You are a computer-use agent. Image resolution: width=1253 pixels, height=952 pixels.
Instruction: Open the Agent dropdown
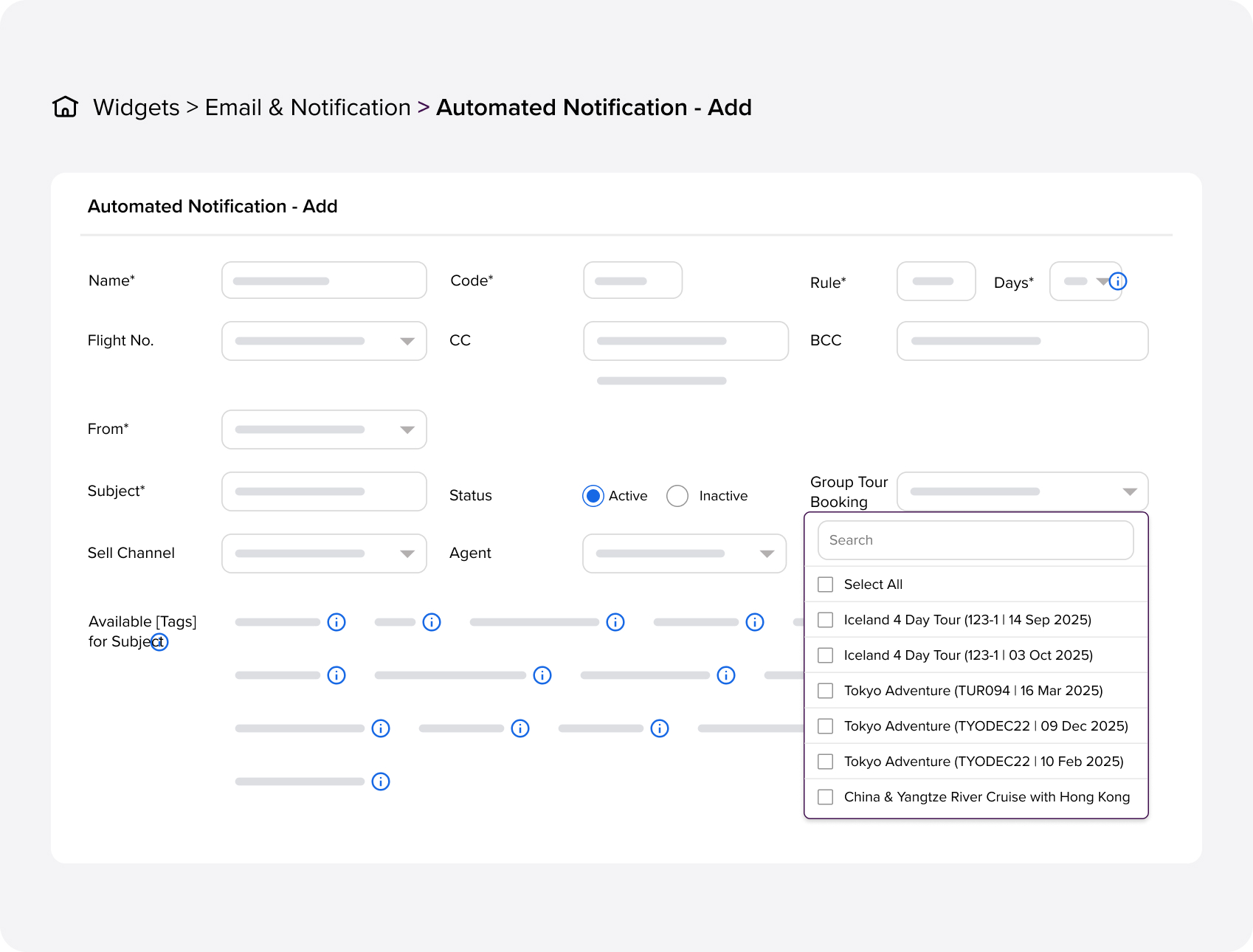pyautogui.click(x=684, y=553)
